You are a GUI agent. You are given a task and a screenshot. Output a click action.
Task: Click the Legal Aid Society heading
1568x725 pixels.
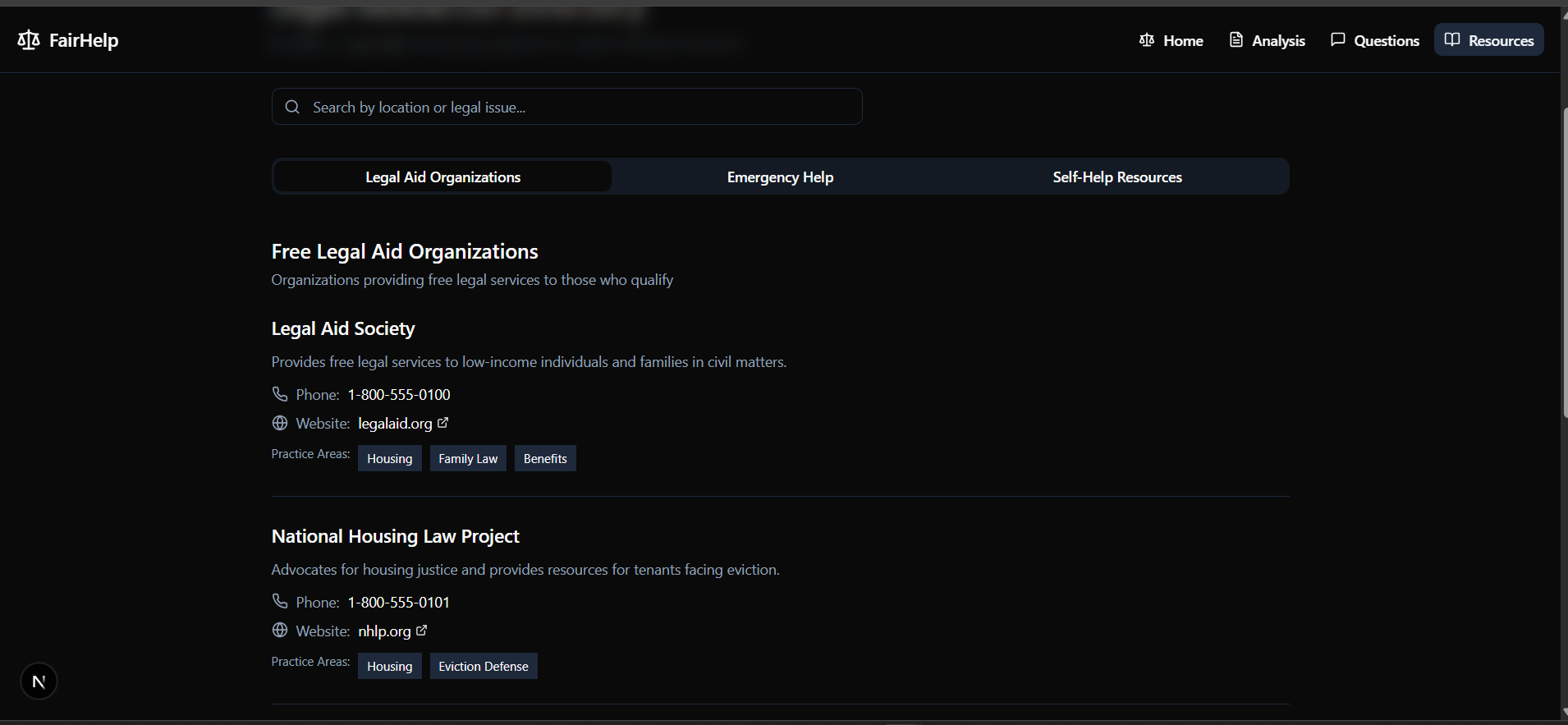[x=343, y=328]
